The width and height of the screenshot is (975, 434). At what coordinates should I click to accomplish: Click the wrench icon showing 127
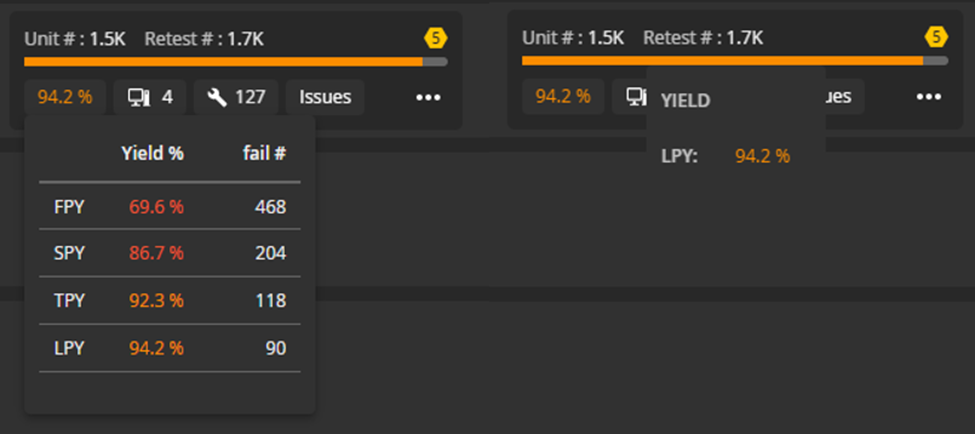coord(236,97)
